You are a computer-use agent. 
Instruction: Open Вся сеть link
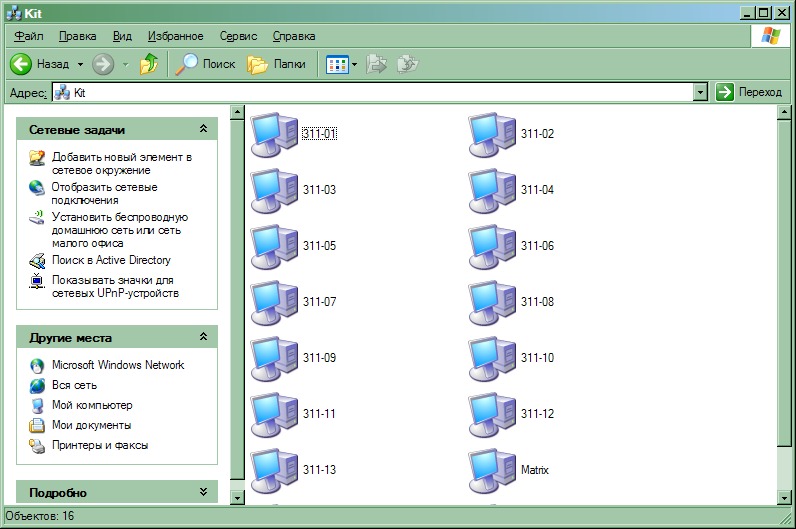(75, 385)
